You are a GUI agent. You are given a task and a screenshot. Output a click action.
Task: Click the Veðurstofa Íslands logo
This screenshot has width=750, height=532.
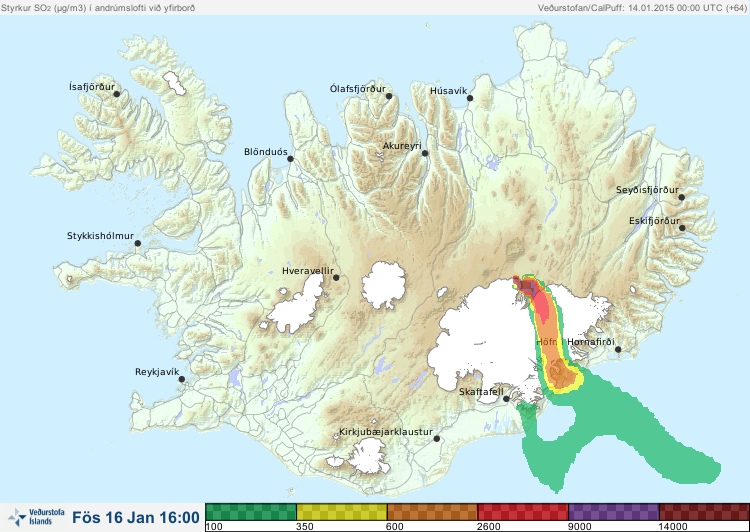click(x=36, y=517)
